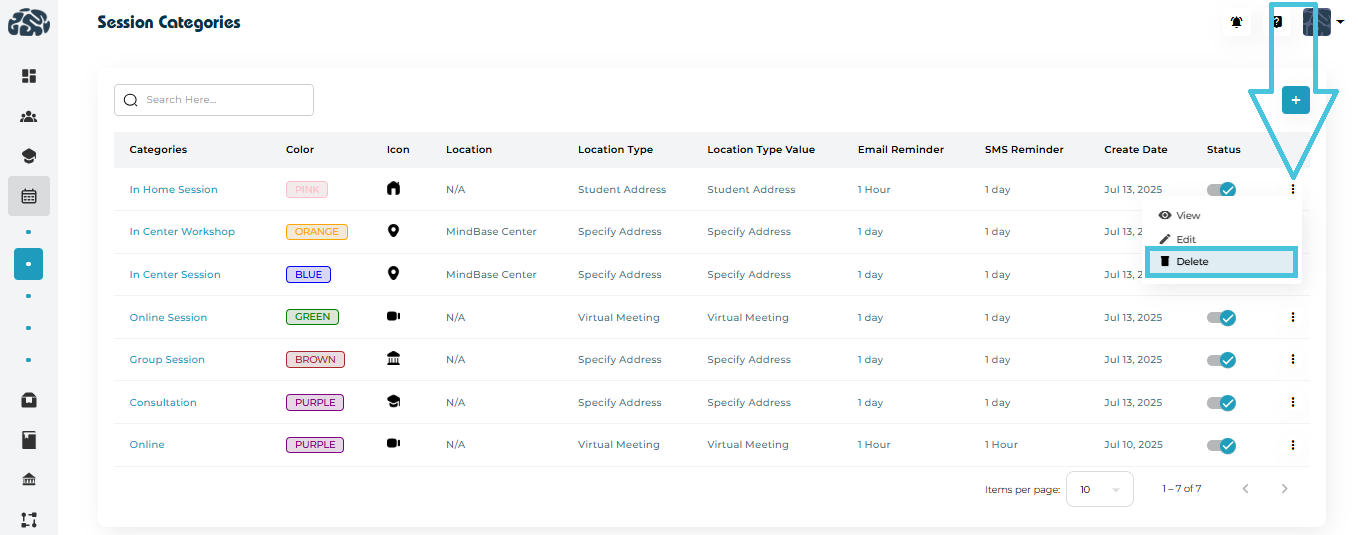Select Edit in the row actions menu
The image size is (1358, 535).
(1185, 240)
